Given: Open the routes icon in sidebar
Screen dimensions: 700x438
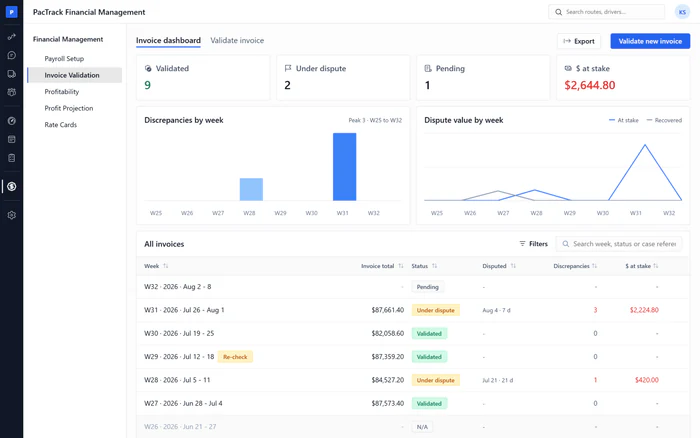Looking at the screenshot, I should pos(12,37).
